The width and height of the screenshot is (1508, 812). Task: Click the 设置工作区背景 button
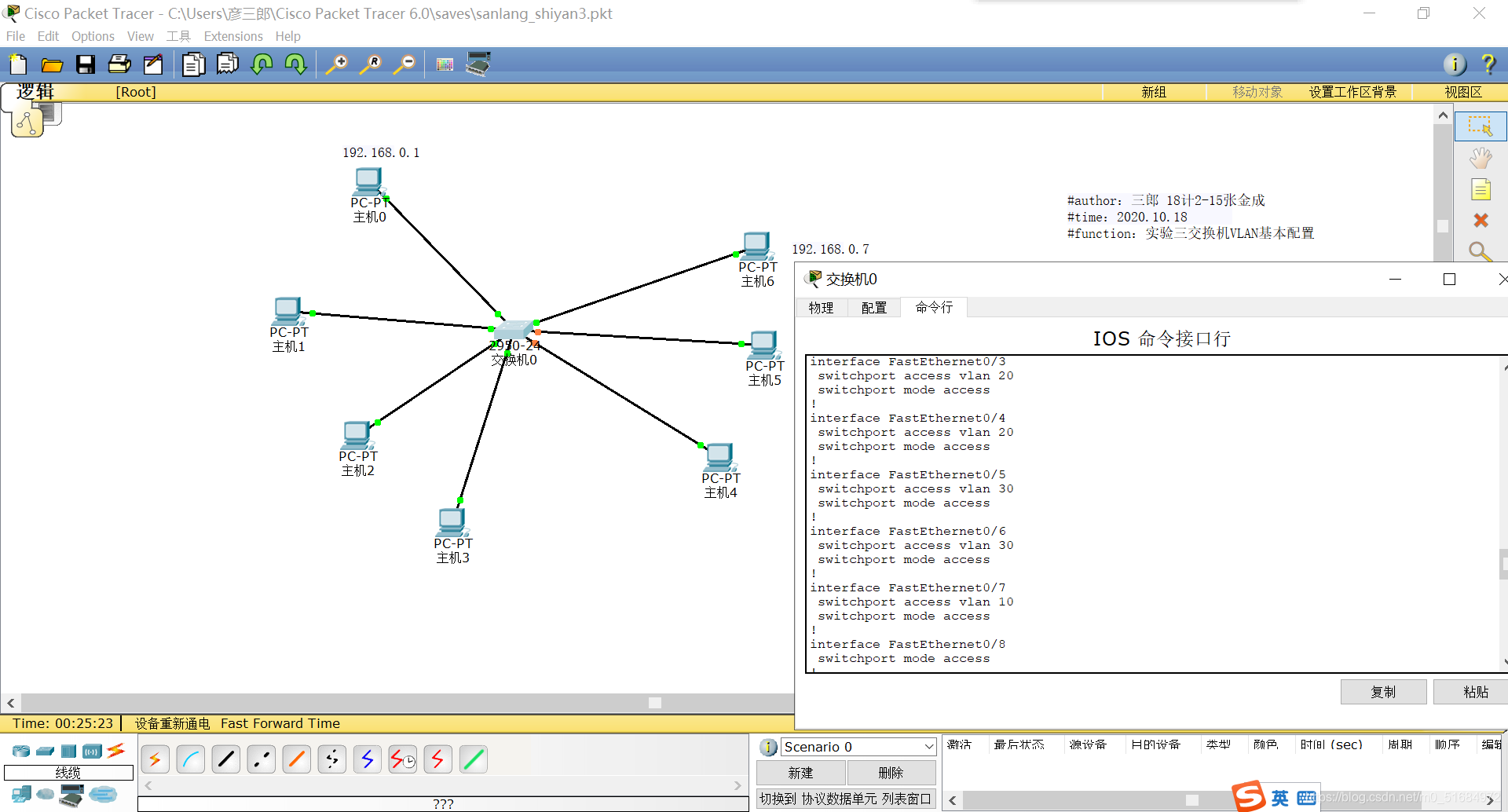(x=1352, y=92)
